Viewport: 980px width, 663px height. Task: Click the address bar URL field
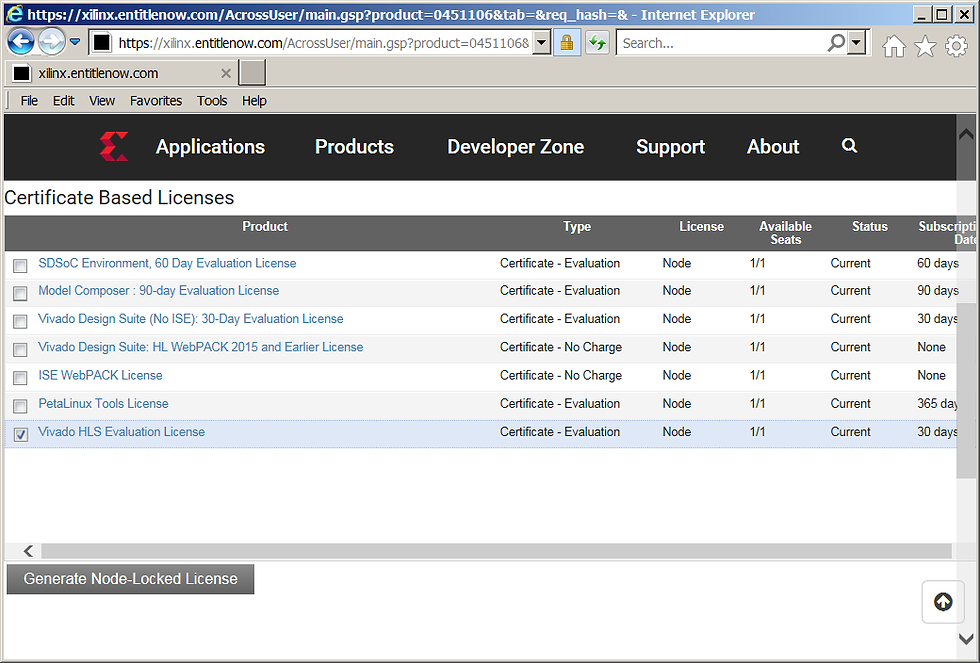tap(323, 42)
